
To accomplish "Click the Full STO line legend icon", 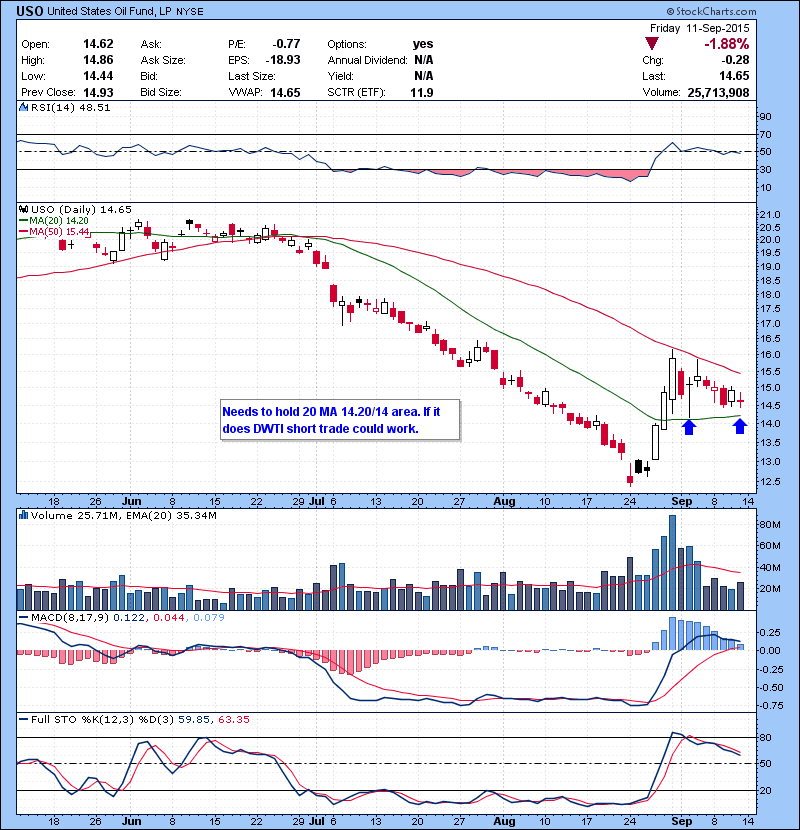I will point(22,719).
